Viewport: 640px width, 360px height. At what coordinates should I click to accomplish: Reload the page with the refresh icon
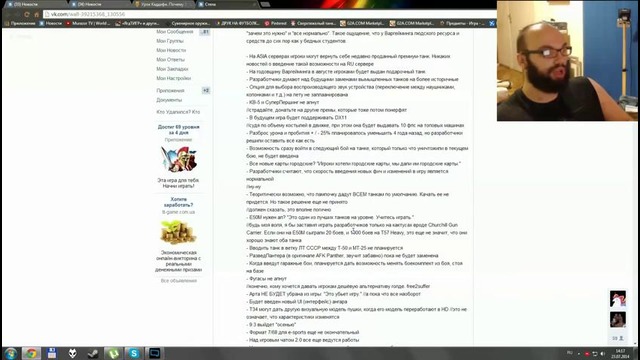tap(27, 14)
